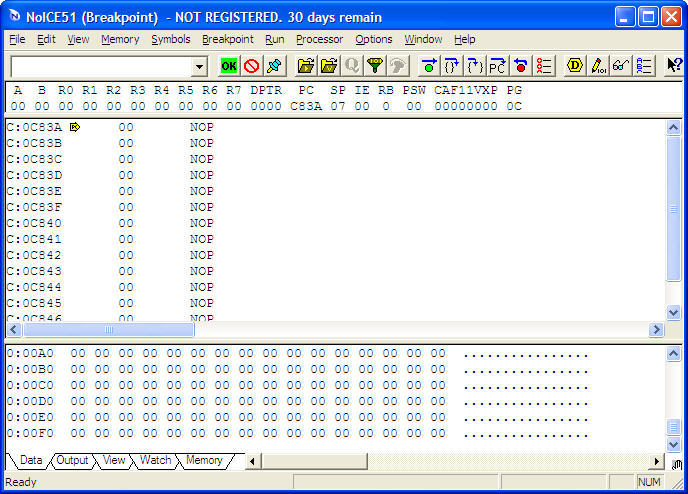Open the View menu
The height and width of the screenshot is (494, 688).
tap(78, 39)
